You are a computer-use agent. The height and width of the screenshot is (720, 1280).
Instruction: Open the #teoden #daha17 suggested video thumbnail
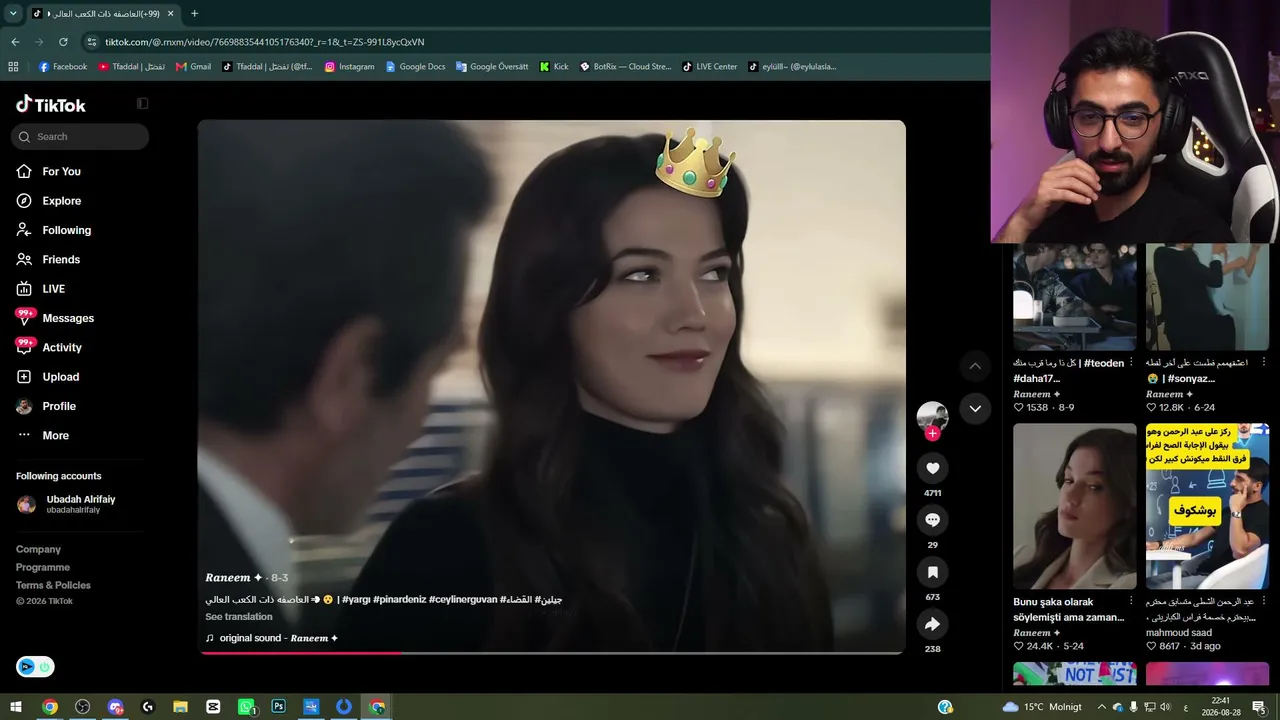[x=1075, y=298]
